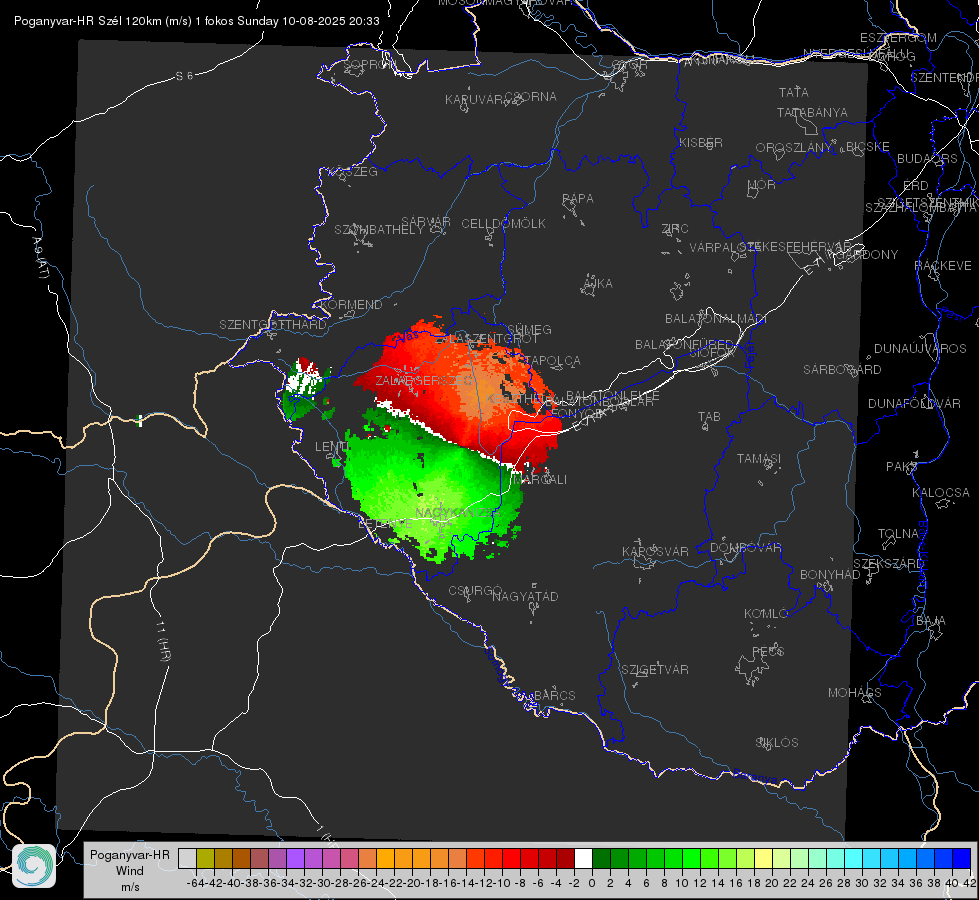Click the NAGYKANIZSA label on the green echo

pyautogui.click(x=458, y=513)
